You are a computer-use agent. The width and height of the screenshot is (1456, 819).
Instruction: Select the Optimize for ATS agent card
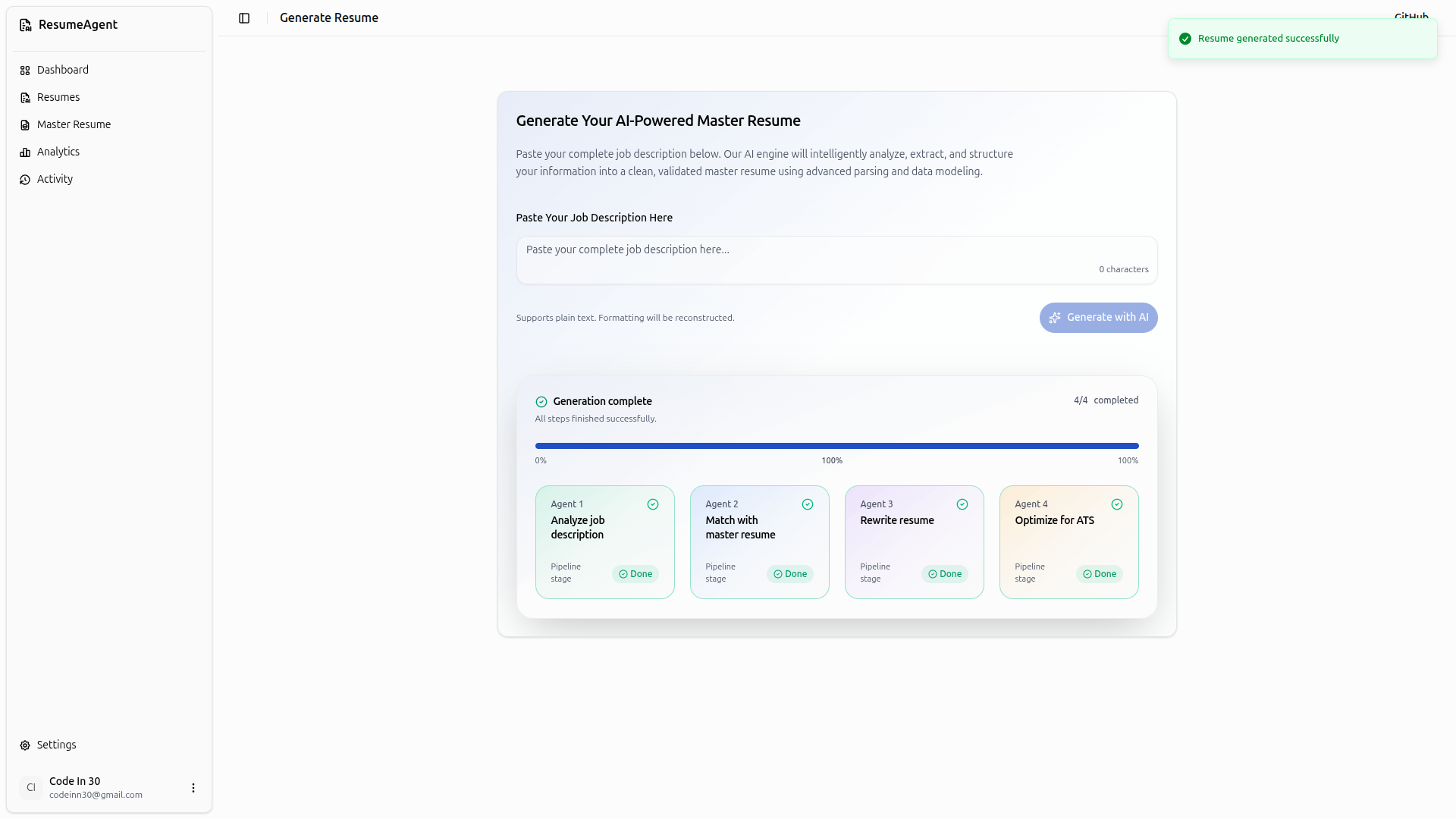point(1068,541)
